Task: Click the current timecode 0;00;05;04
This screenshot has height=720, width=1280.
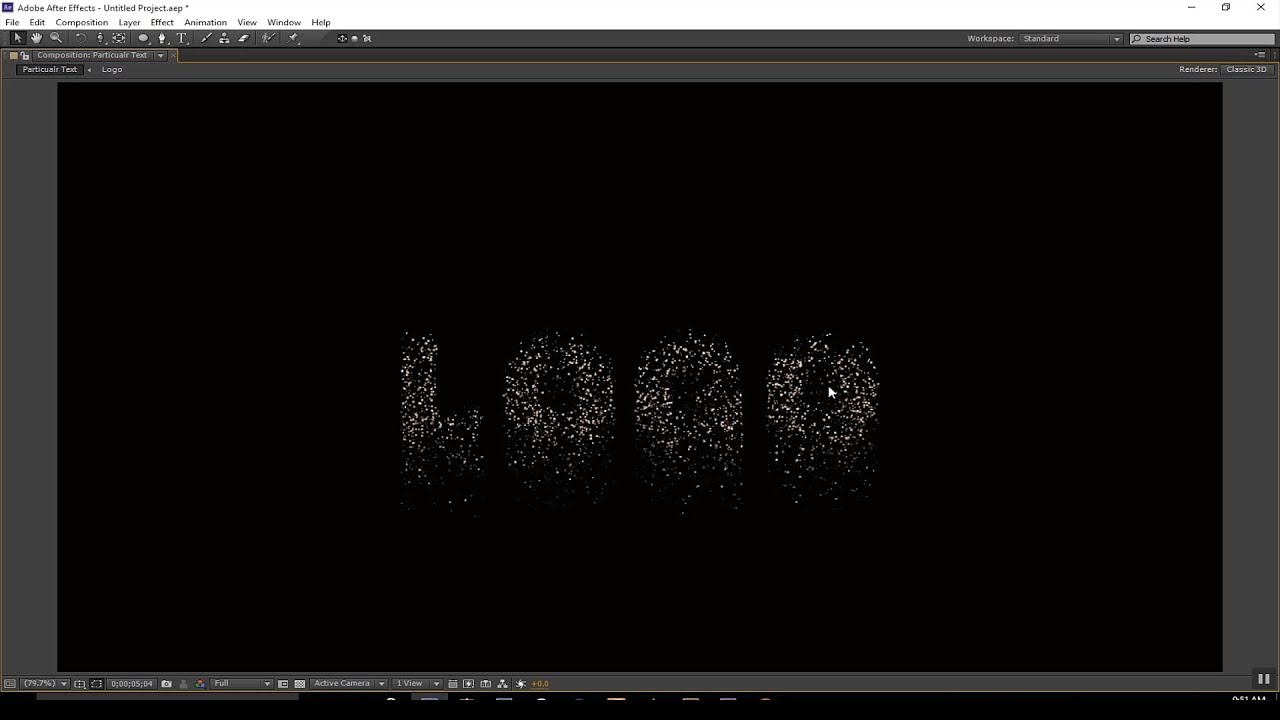Action: click(132, 684)
